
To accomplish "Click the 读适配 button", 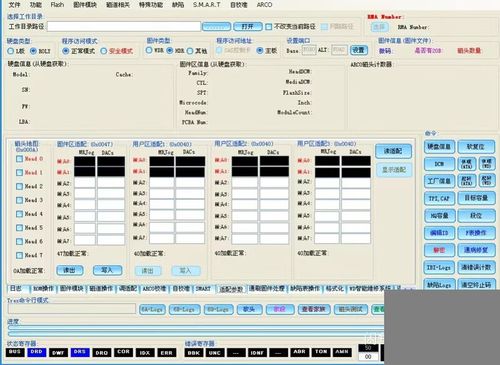I will (393, 151).
